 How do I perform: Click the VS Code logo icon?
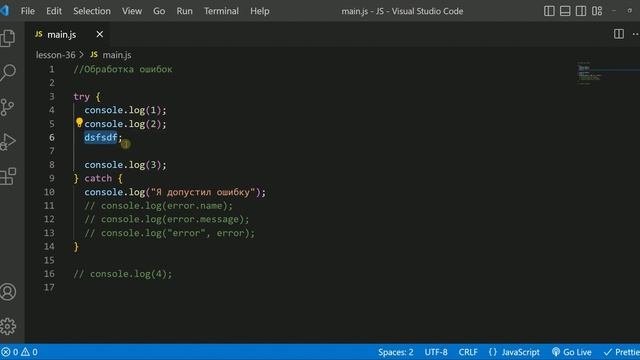(4, 10)
